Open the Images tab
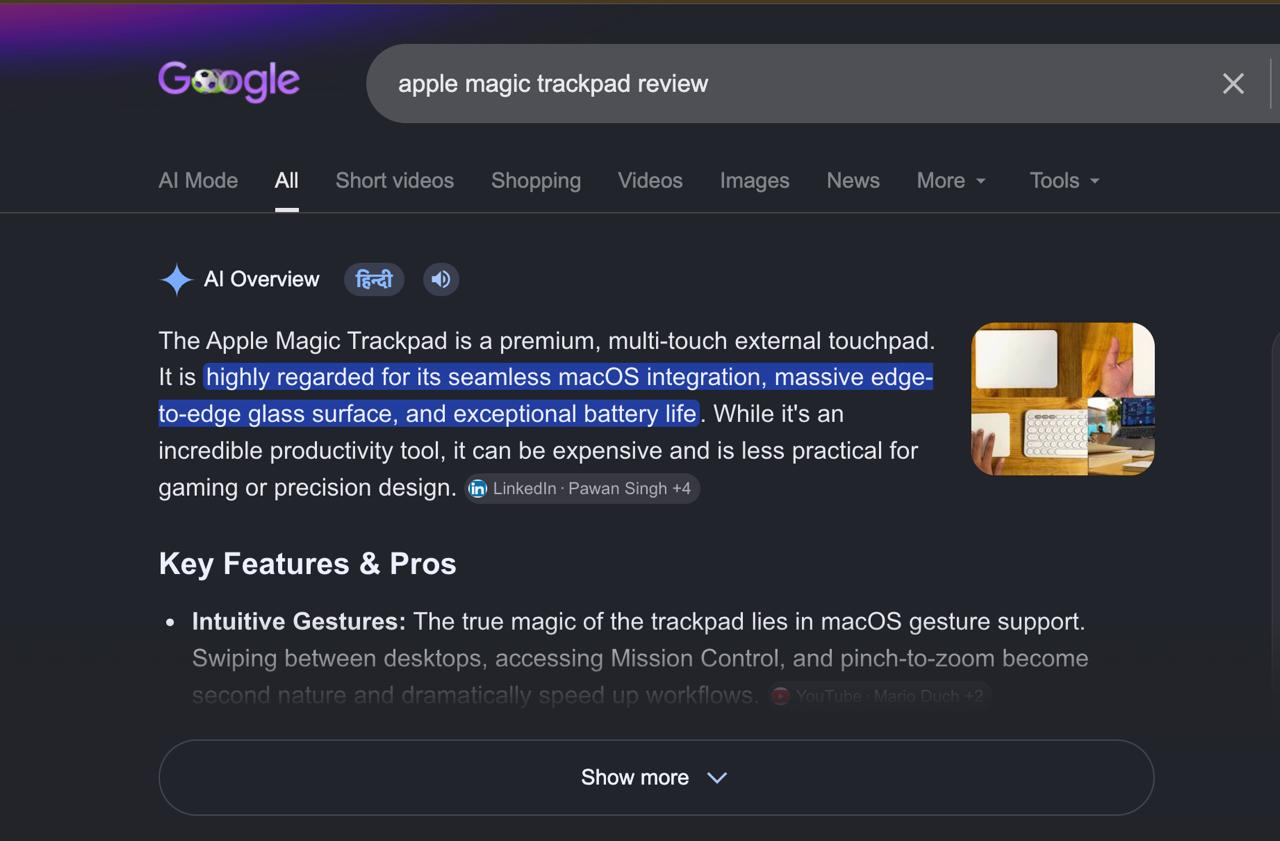This screenshot has width=1280, height=841. click(755, 181)
